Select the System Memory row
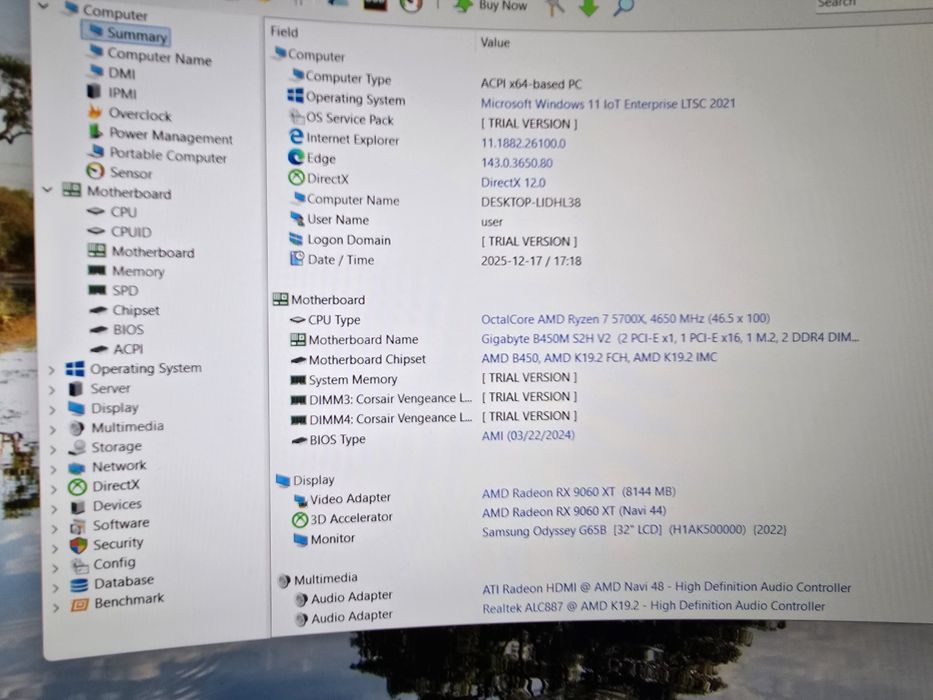Image resolution: width=933 pixels, height=700 pixels. click(x=434, y=379)
